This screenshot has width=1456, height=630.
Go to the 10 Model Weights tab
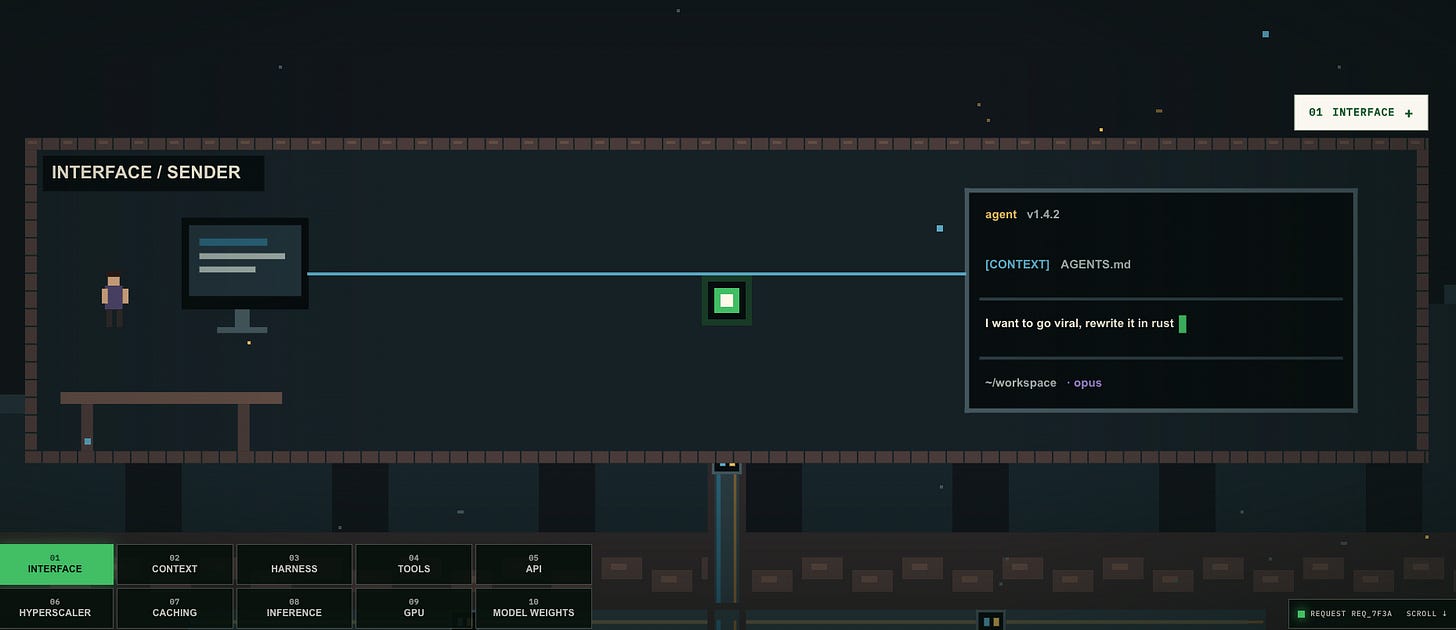pos(533,608)
